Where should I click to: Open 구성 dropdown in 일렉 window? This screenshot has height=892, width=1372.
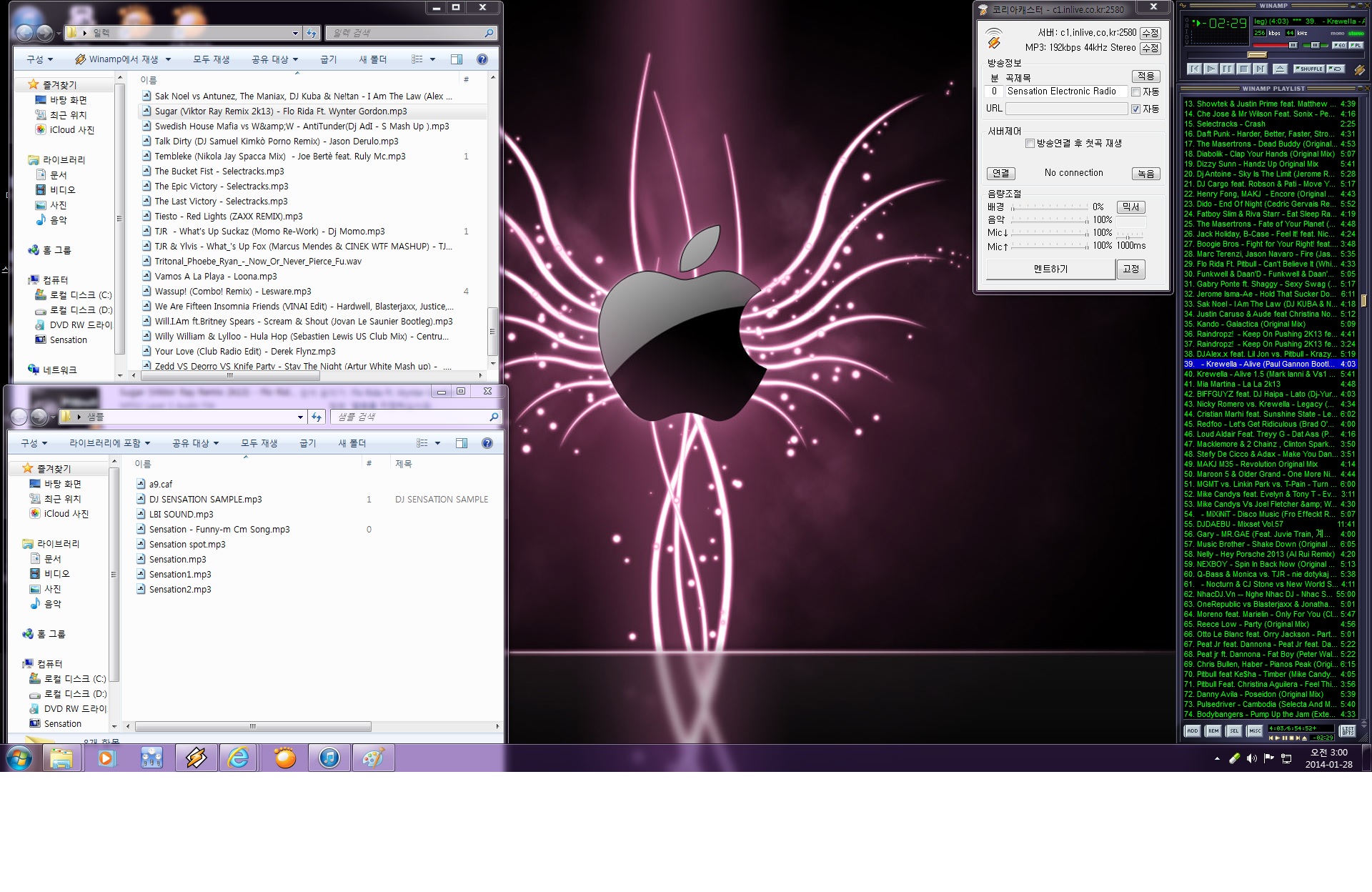coord(40,59)
